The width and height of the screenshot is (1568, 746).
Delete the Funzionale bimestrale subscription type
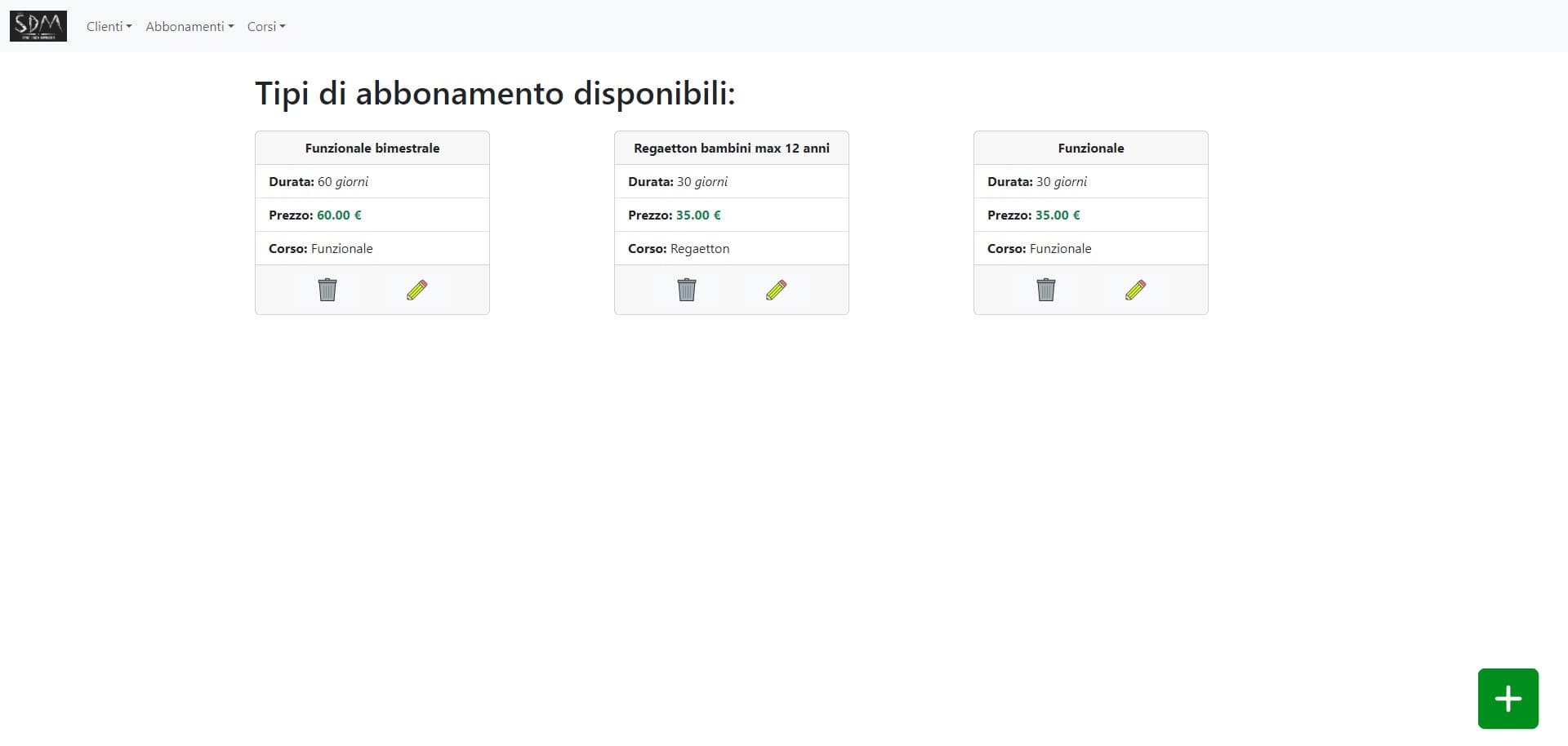[x=327, y=290]
